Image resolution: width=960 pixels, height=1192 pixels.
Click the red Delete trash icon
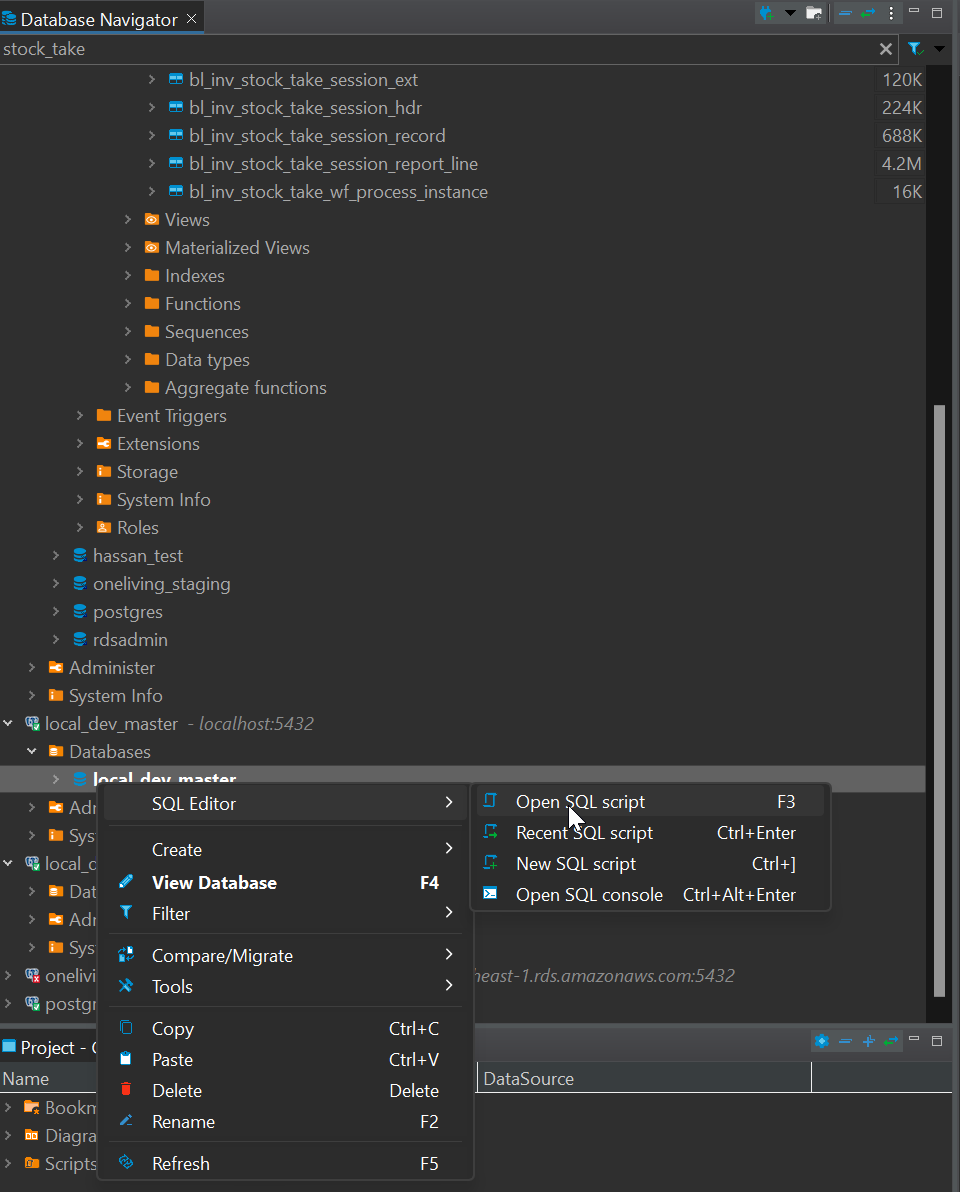click(126, 1089)
